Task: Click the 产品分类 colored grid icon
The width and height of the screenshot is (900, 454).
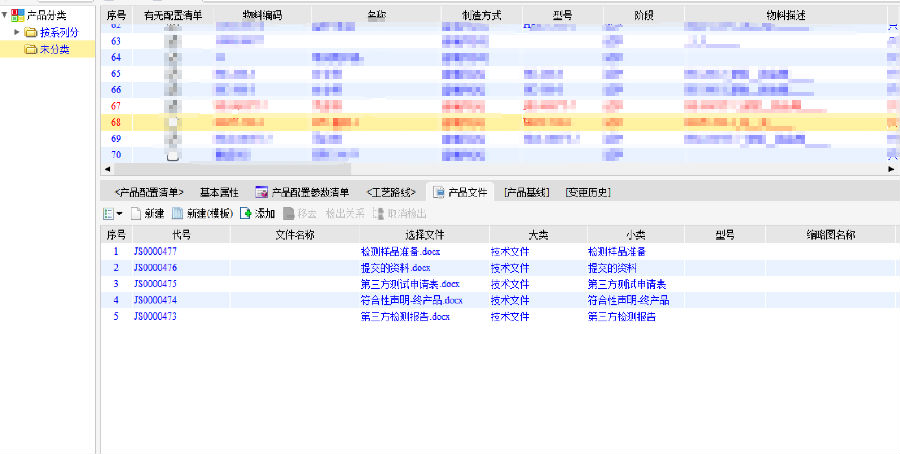Action: click(x=18, y=14)
